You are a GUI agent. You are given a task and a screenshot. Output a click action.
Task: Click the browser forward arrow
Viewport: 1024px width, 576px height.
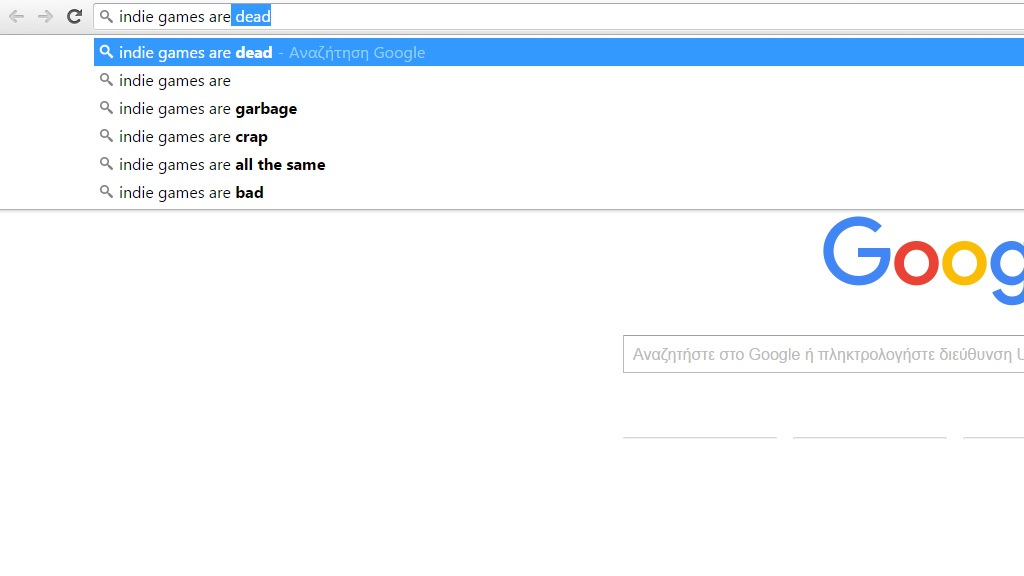[x=45, y=16]
